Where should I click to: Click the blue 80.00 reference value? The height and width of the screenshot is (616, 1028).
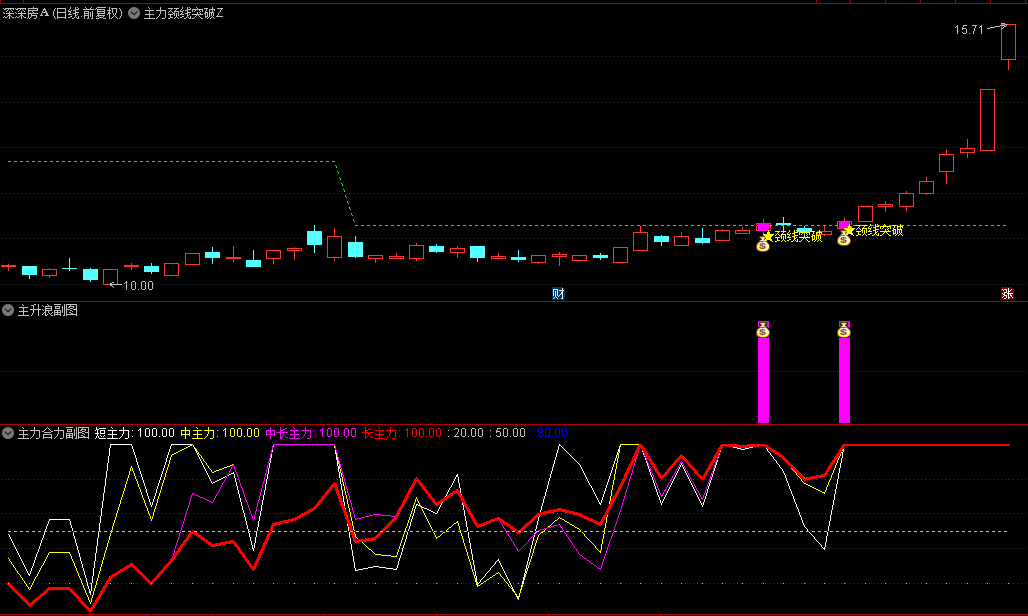(x=552, y=433)
